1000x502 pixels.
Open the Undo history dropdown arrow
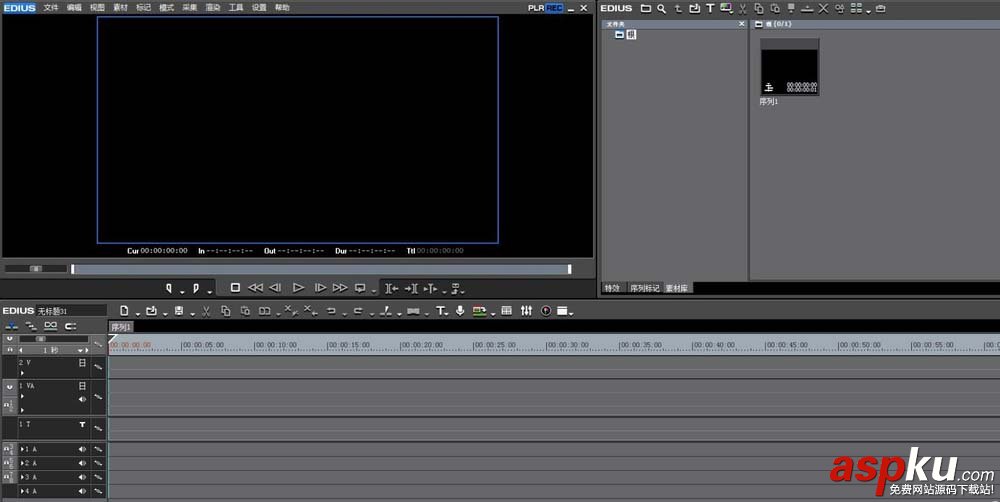pos(344,313)
